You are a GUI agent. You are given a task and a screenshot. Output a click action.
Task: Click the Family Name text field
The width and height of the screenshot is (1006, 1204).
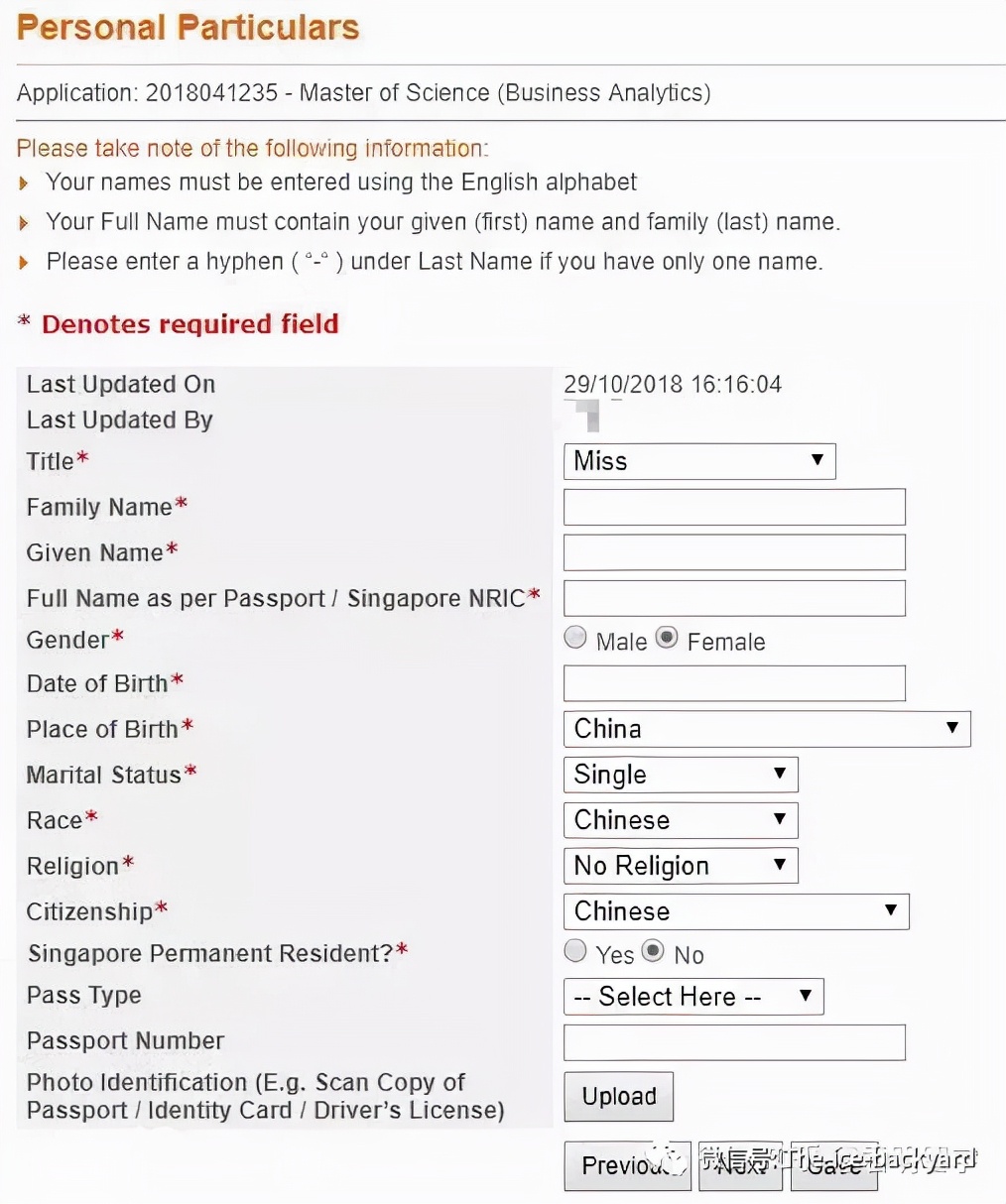click(x=734, y=507)
